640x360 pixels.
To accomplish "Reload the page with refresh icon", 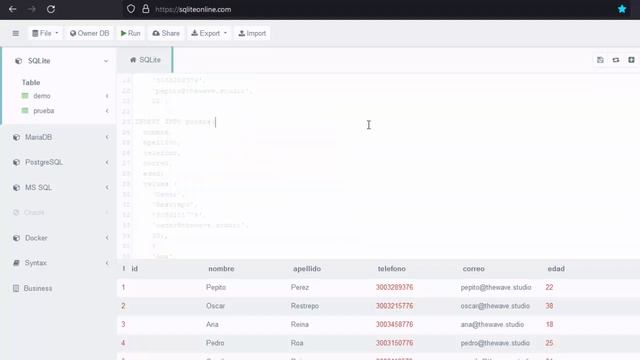I will coord(51,9).
